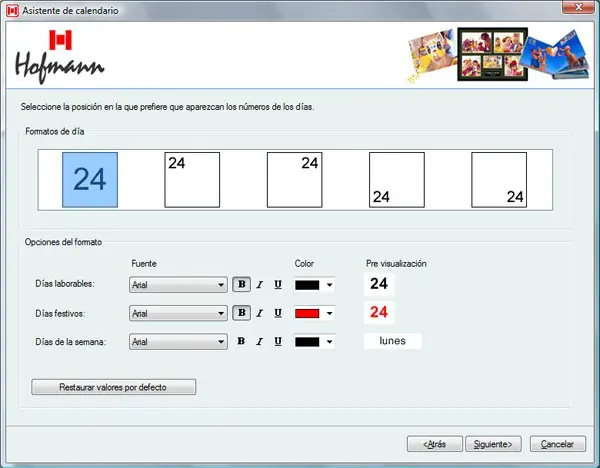Toggle italic for Días laborables
Image resolution: width=600 pixels, height=468 pixels.
(x=260, y=285)
